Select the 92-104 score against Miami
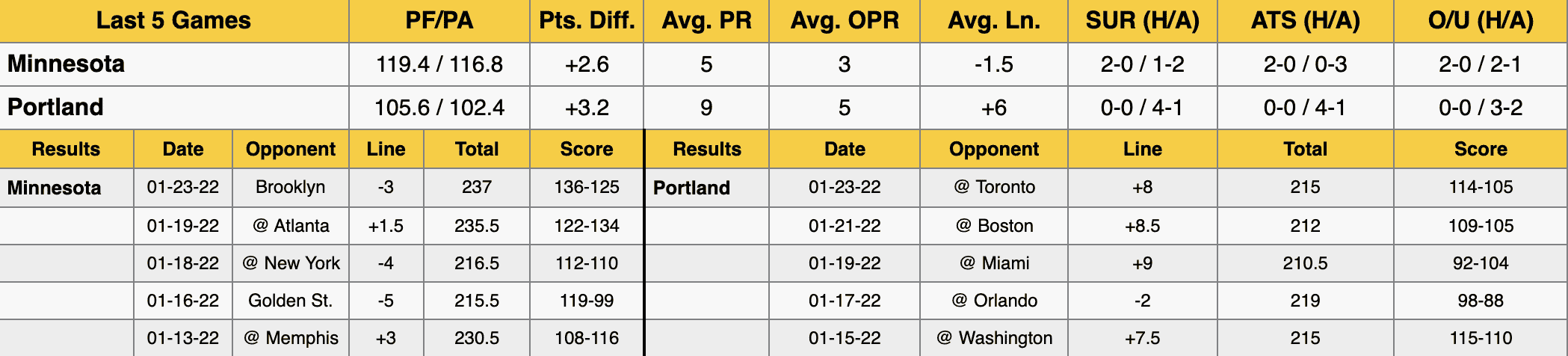Image resolution: width=1568 pixels, height=356 pixels. [x=1481, y=263]
